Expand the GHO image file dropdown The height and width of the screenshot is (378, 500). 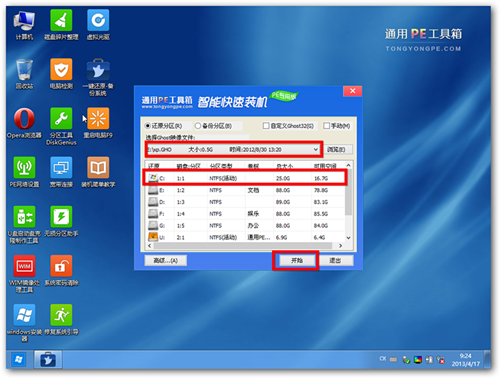pyautogui.click(x=316, y=150)
